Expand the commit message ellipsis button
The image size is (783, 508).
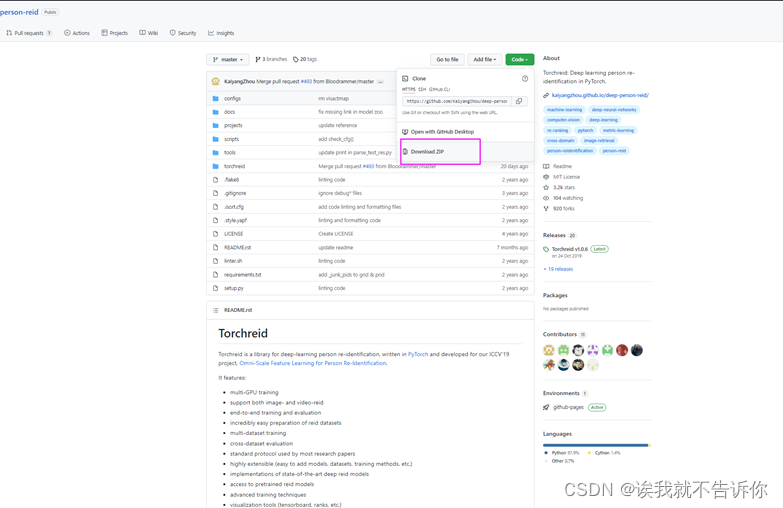[381, 81]
